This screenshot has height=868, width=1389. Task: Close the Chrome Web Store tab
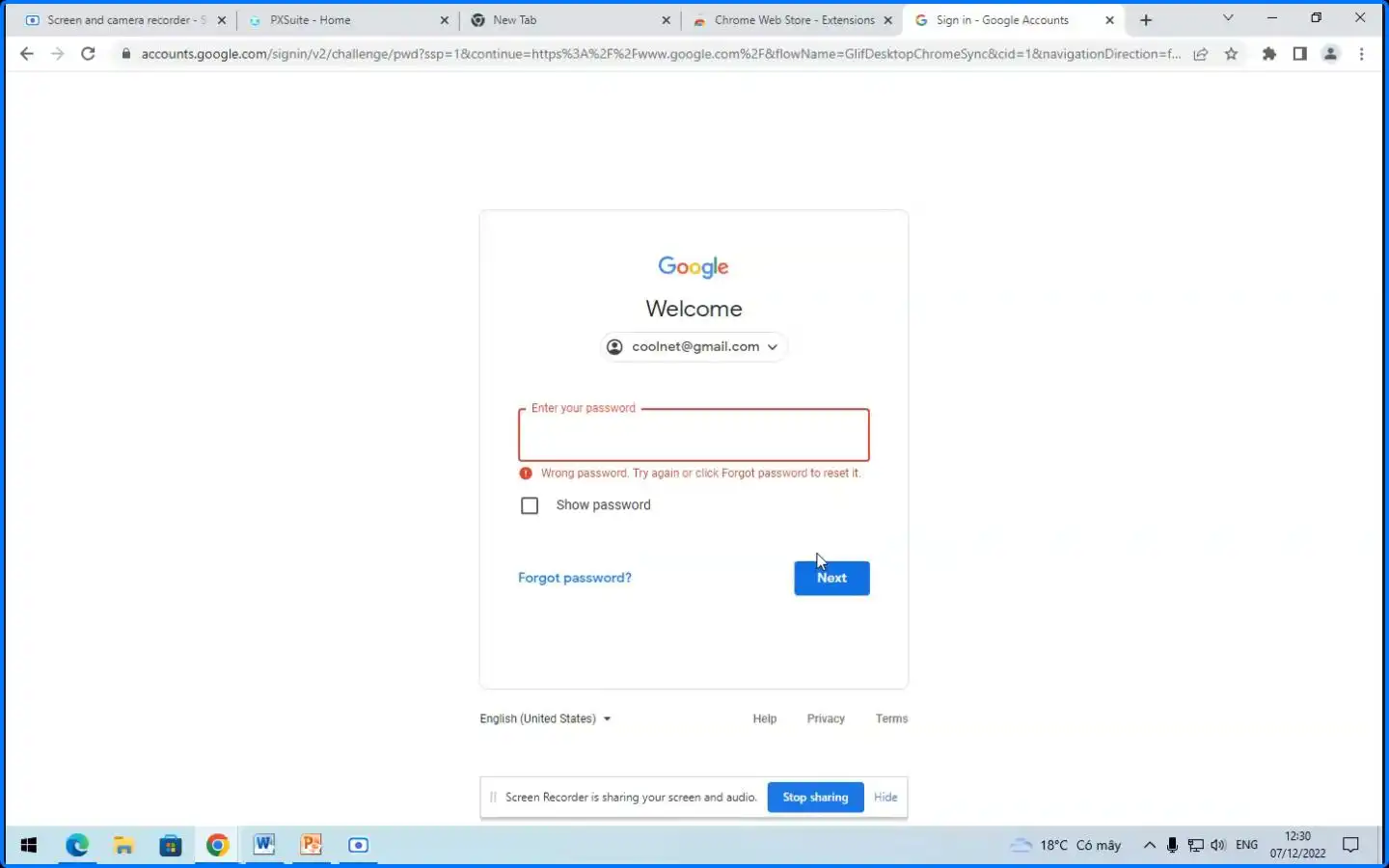tap(888, 20)
